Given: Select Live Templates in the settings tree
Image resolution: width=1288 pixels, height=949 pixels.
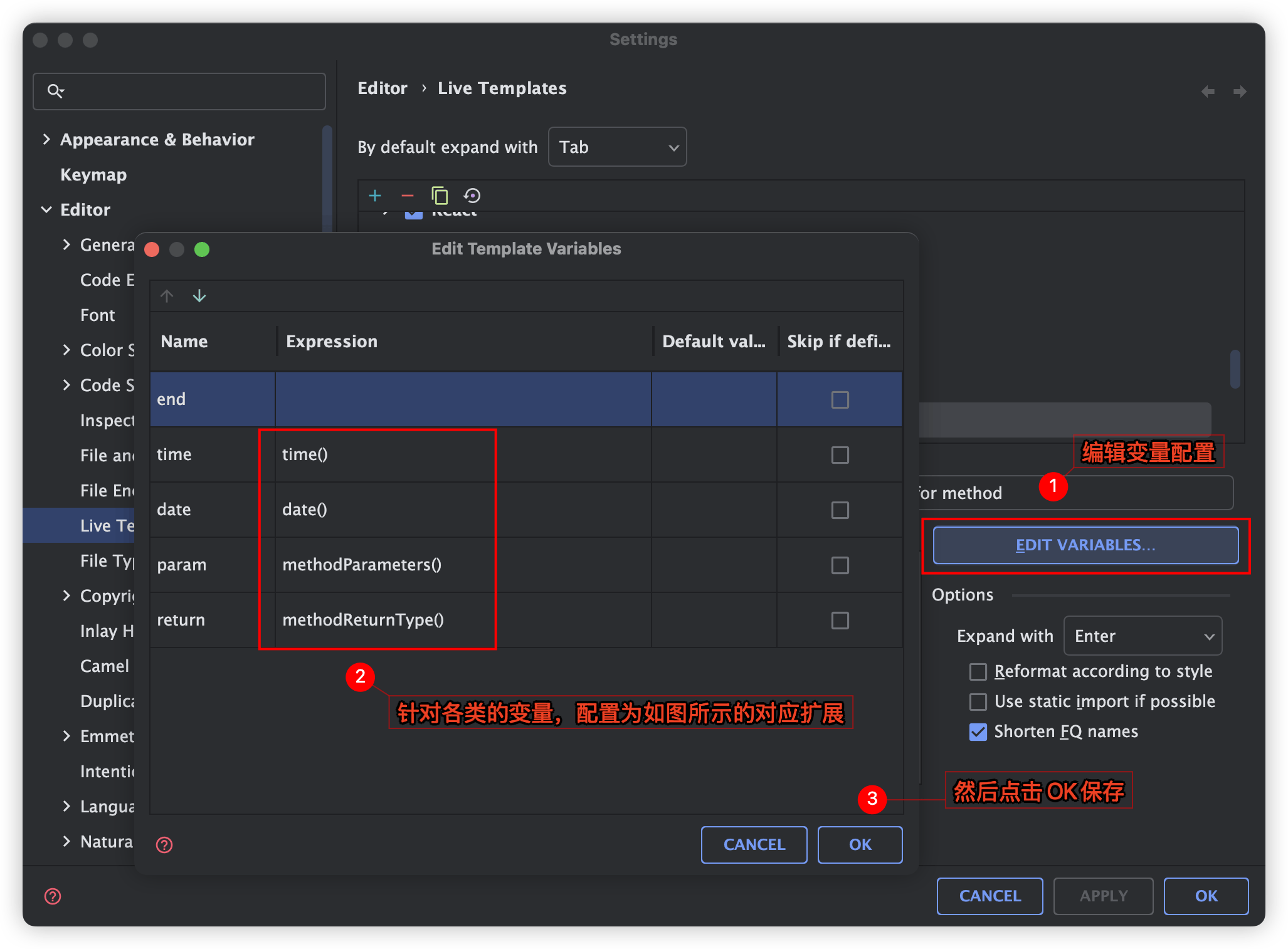Looking at the screenshot, I should coord(79,525).
